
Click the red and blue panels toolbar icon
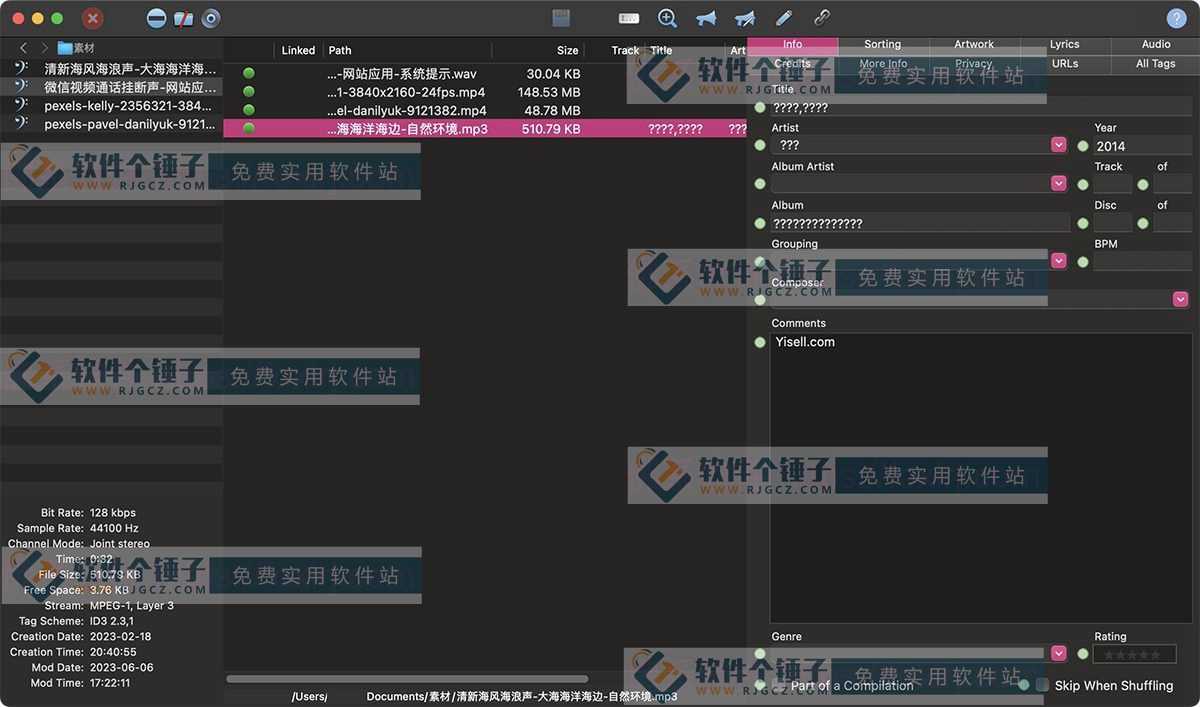coord(183,18)
